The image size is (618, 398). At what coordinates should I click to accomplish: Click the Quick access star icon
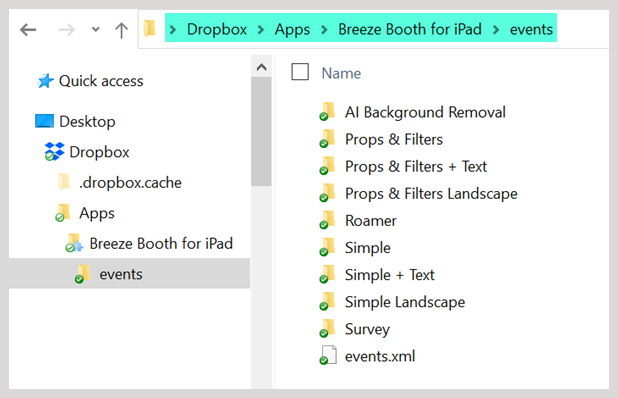[x=45, y=81]
